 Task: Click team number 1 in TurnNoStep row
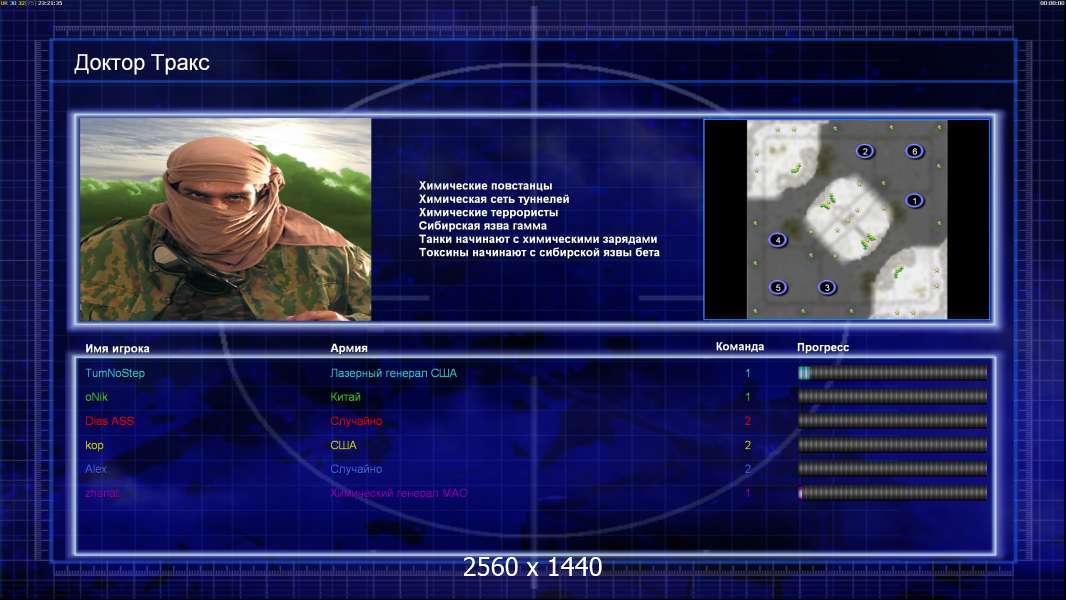747,373
